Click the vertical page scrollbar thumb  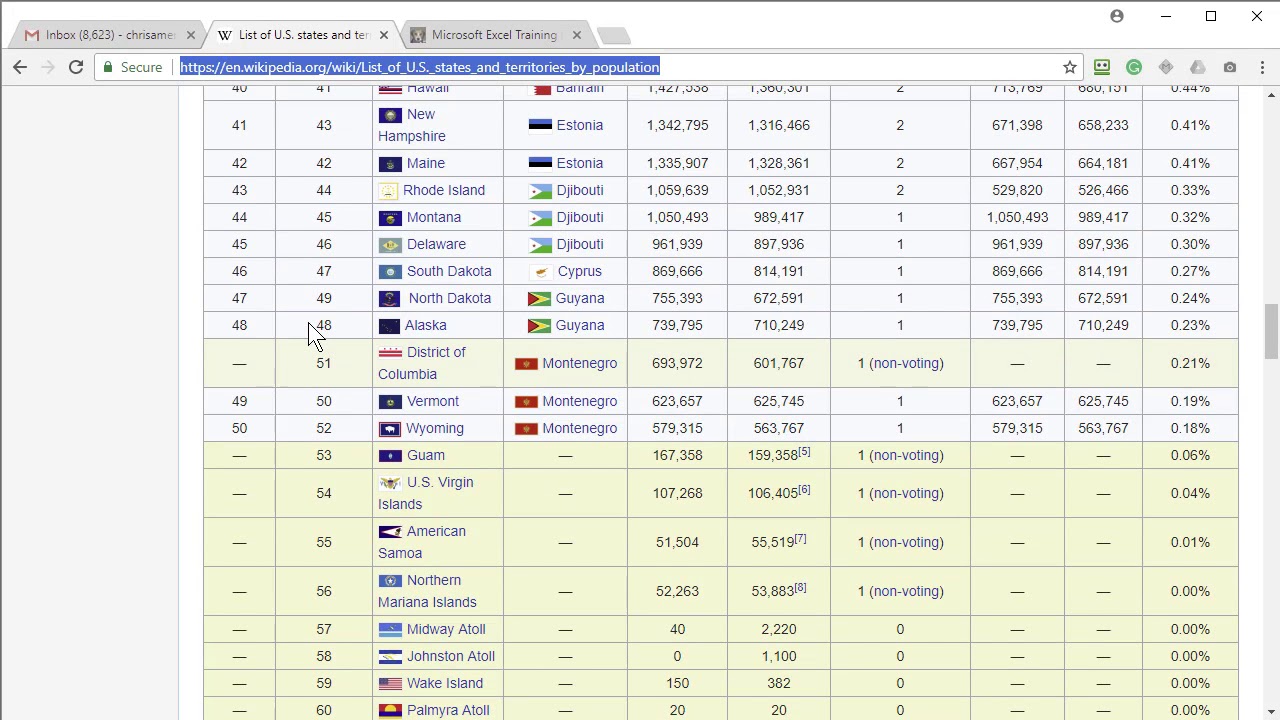click(1271, 331)
